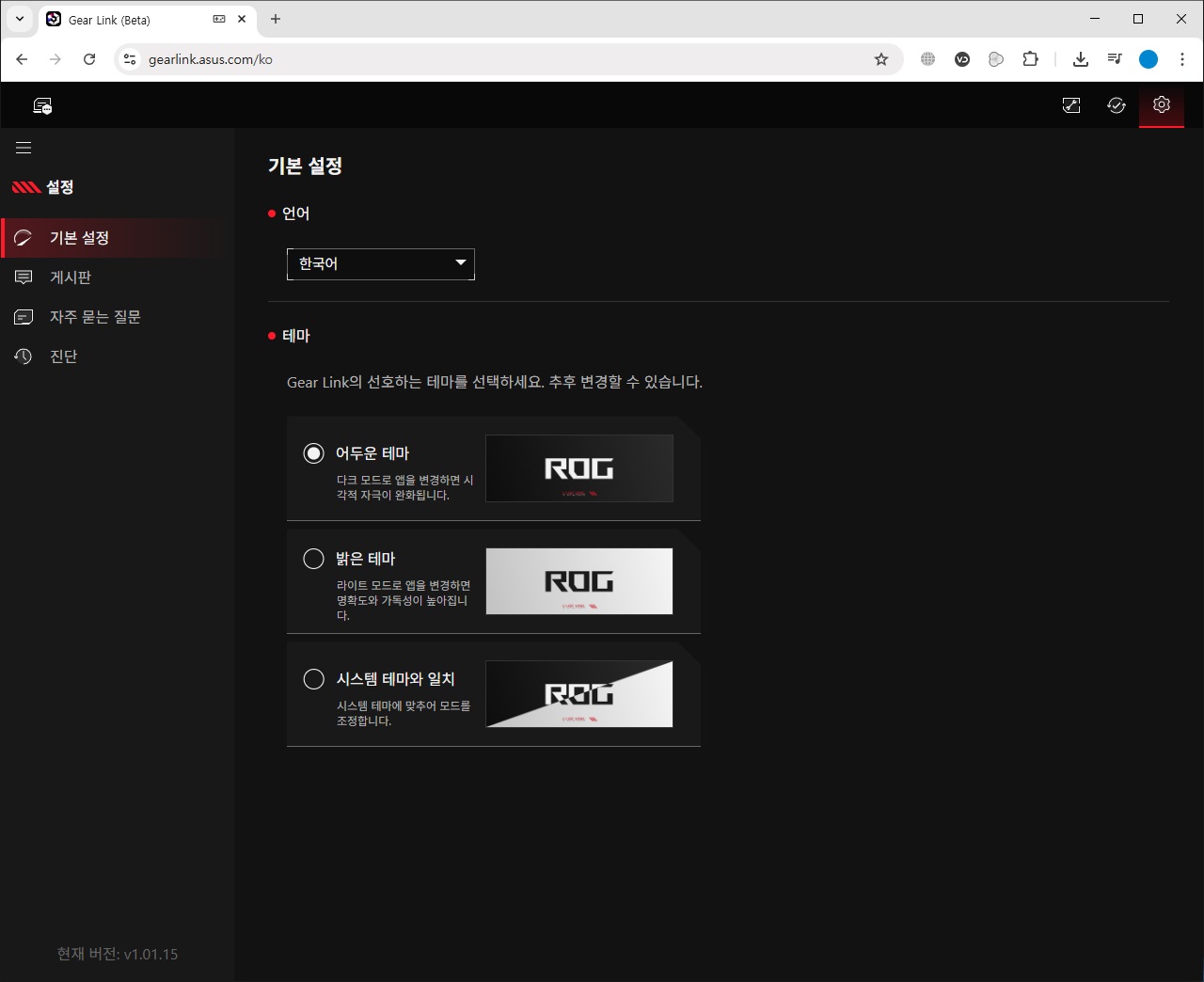The image size is (1204, 982).
Task: Click the 시스템 테마에 맞추어 description
Action: [x=404, y=713]
